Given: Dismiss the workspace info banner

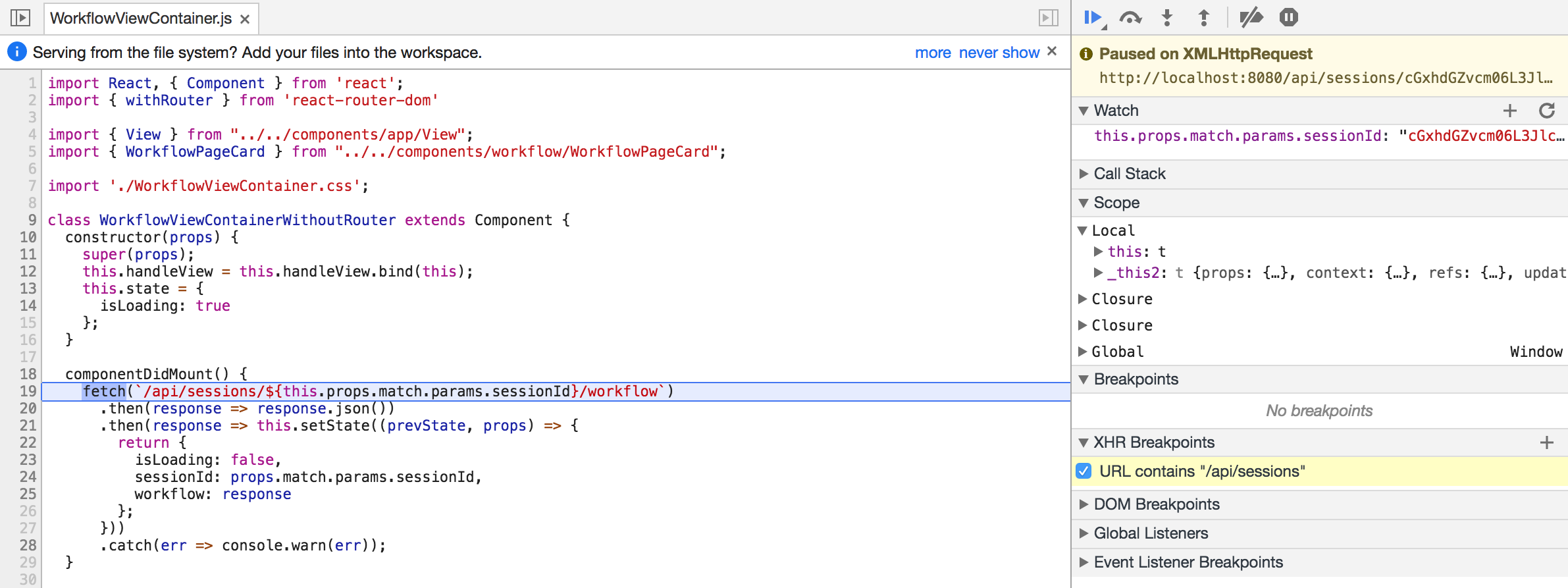Looking at the screenshot, I should (1052, 51).
